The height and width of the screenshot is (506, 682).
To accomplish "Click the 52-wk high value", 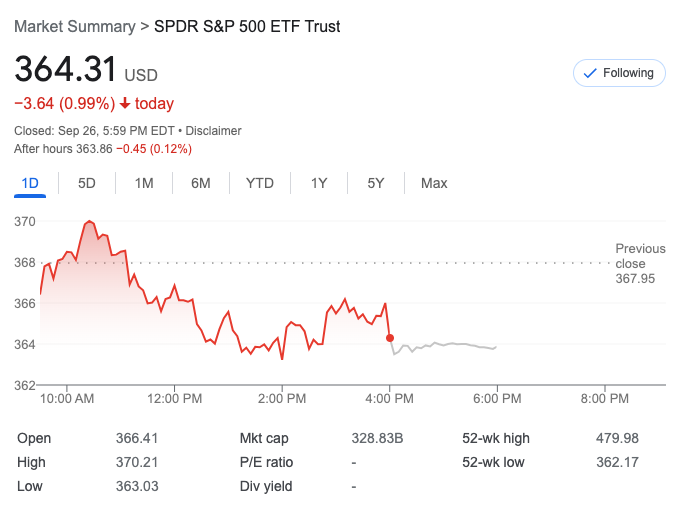I will coord(617,438).
